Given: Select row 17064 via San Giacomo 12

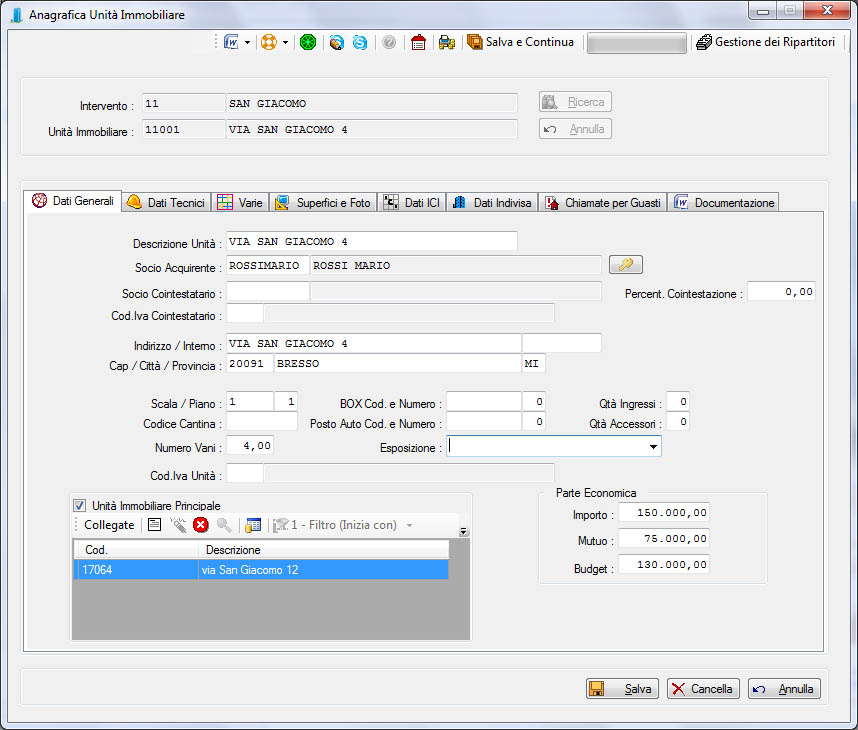Looking at the screenshot, I should [x=261, y=570].
